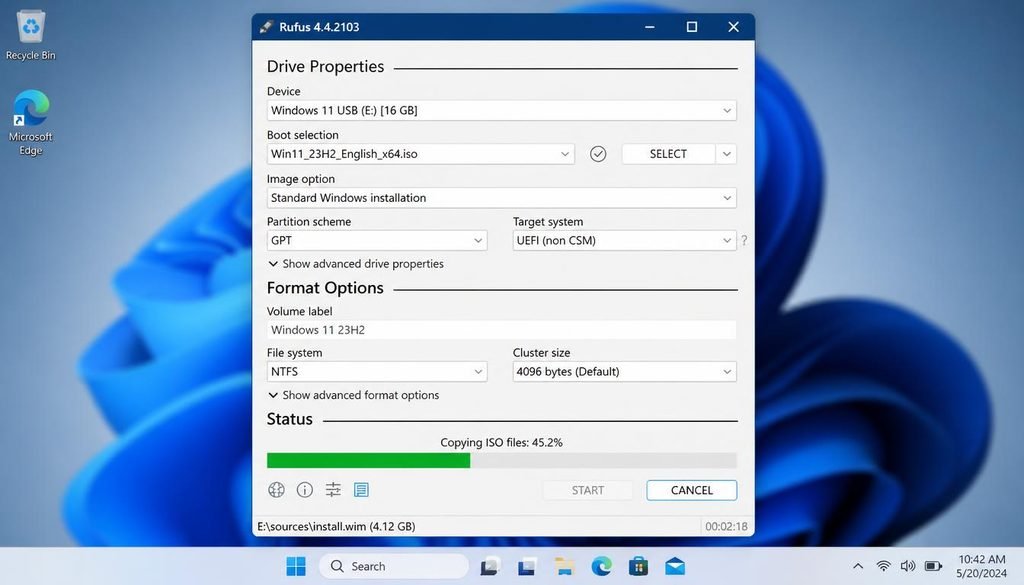
Task: Minimize the Rufus window
Action: tap(650, 27)
